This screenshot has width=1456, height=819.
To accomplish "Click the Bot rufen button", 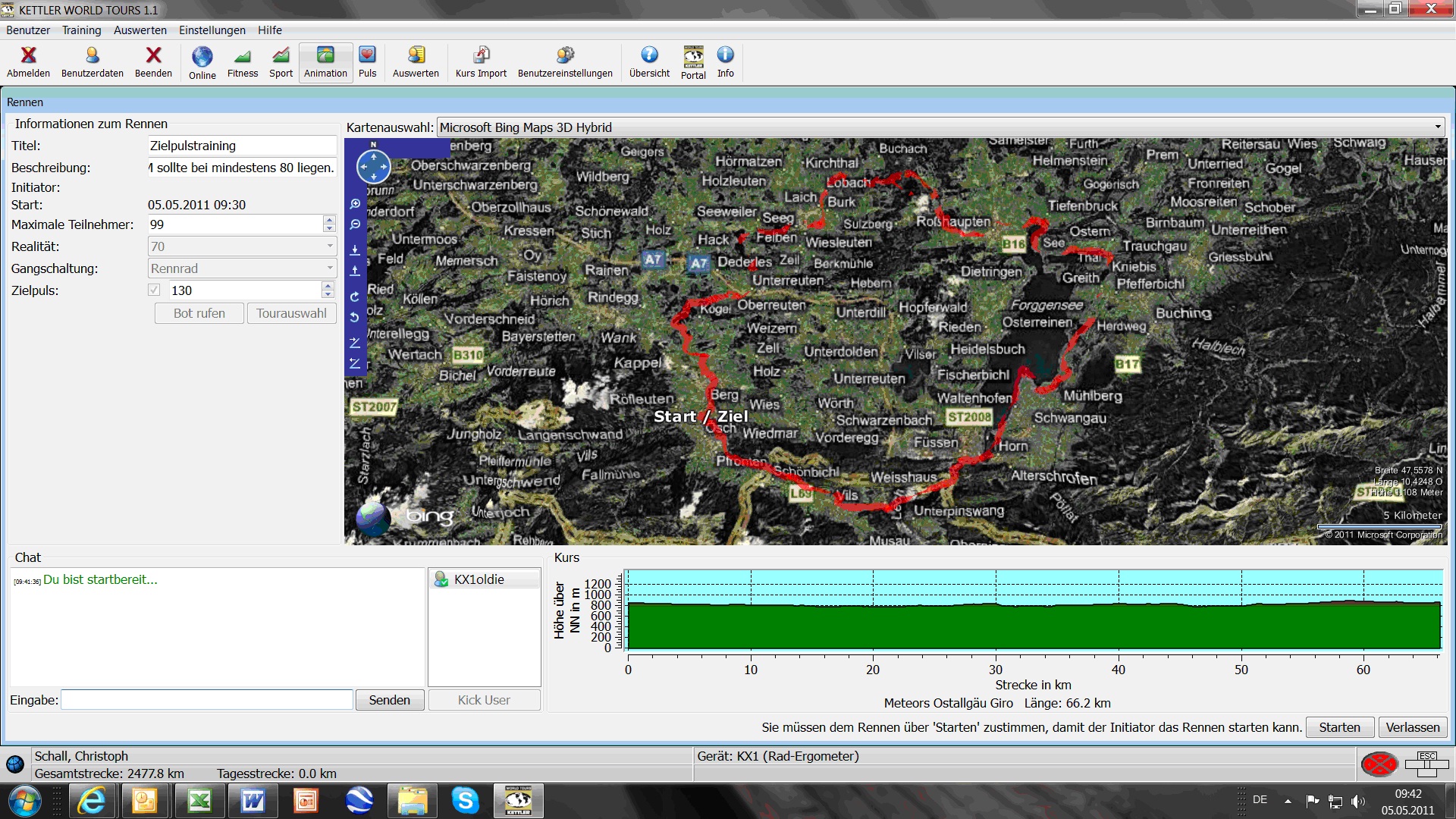I will coord(199,313).
